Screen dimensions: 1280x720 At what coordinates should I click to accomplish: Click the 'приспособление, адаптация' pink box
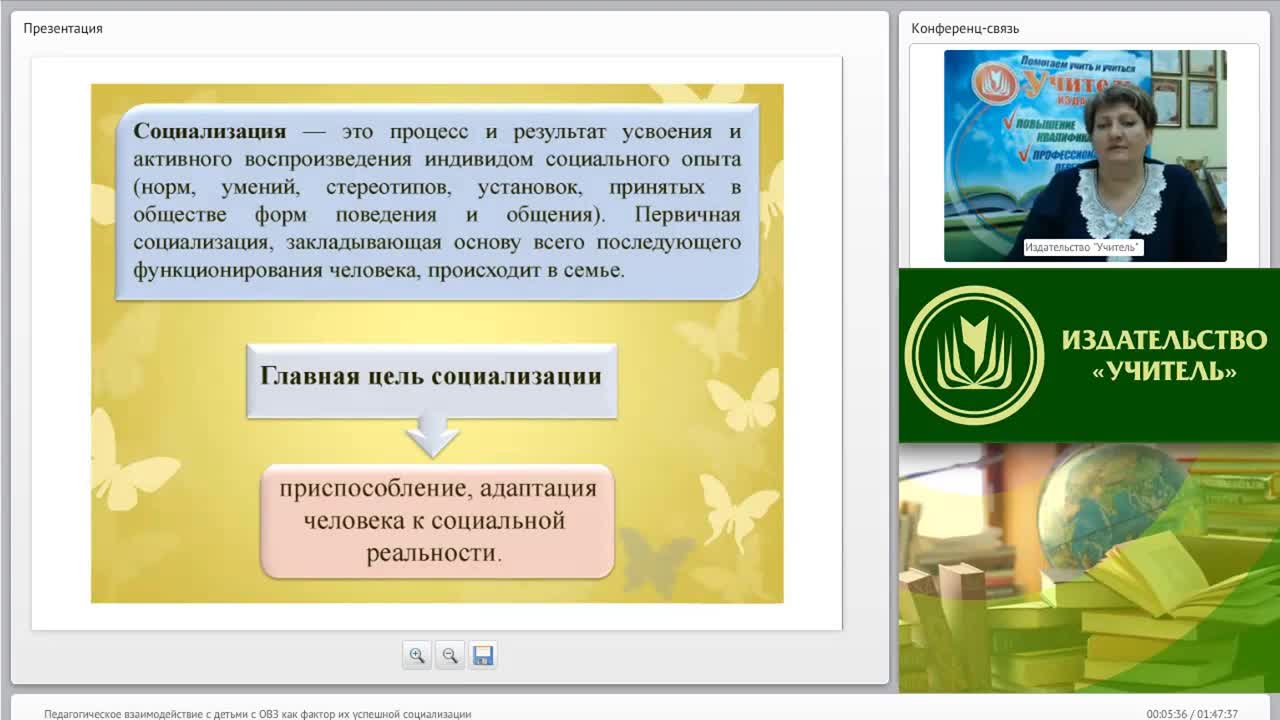coord(437,520)
